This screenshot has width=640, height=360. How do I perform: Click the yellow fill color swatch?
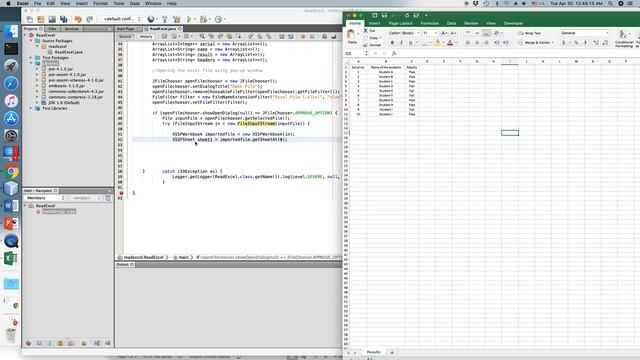[438, 43]
